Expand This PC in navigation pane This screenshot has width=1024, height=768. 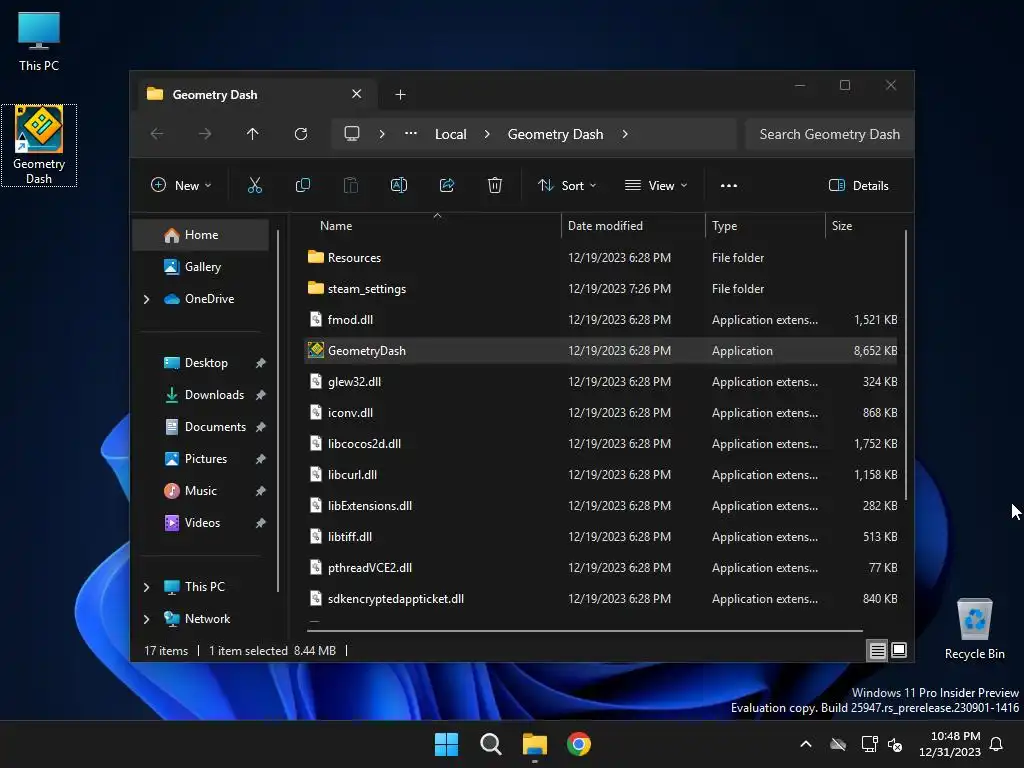pos(146,587)
